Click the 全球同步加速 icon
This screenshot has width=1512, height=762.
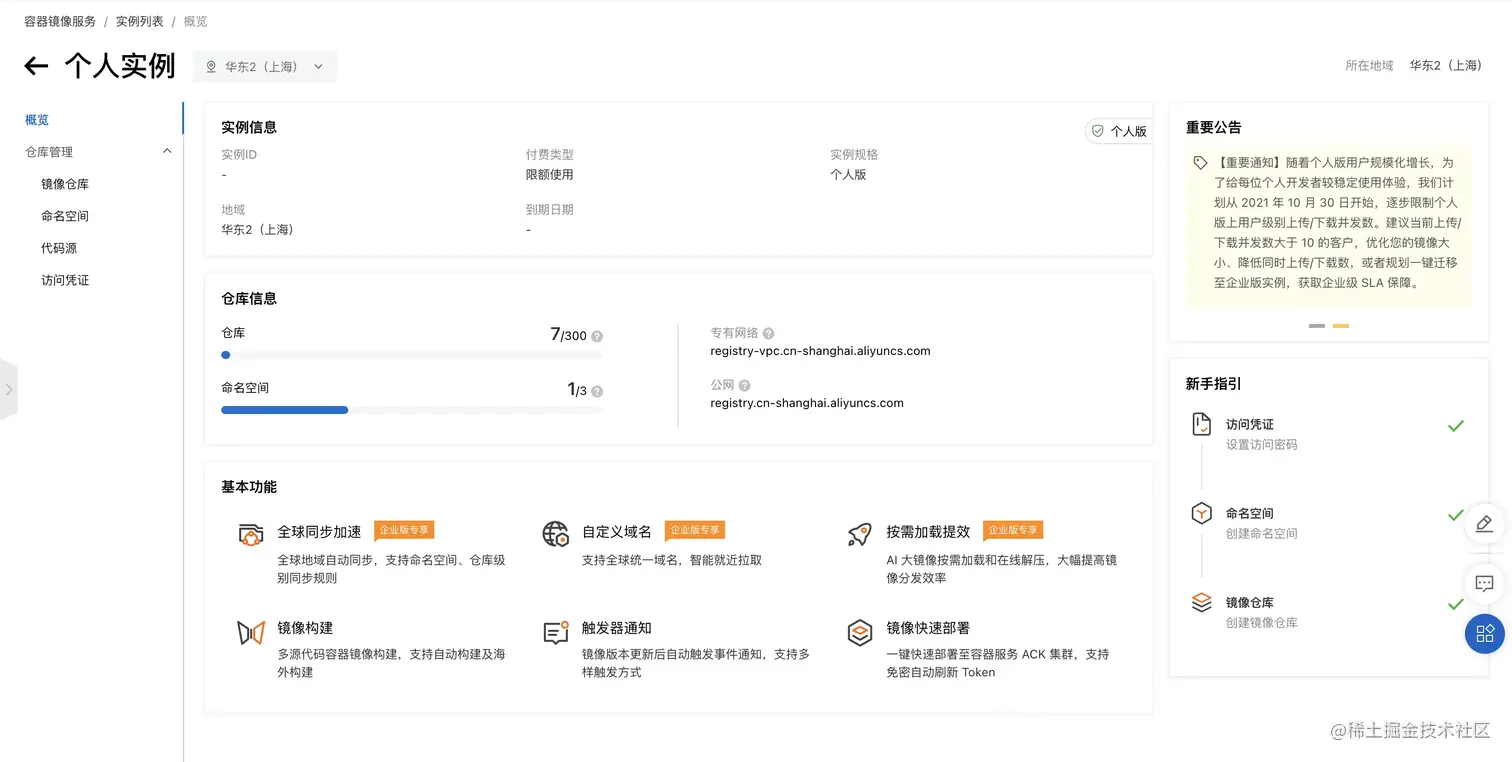pyautogui.click(x=251, y=534)
